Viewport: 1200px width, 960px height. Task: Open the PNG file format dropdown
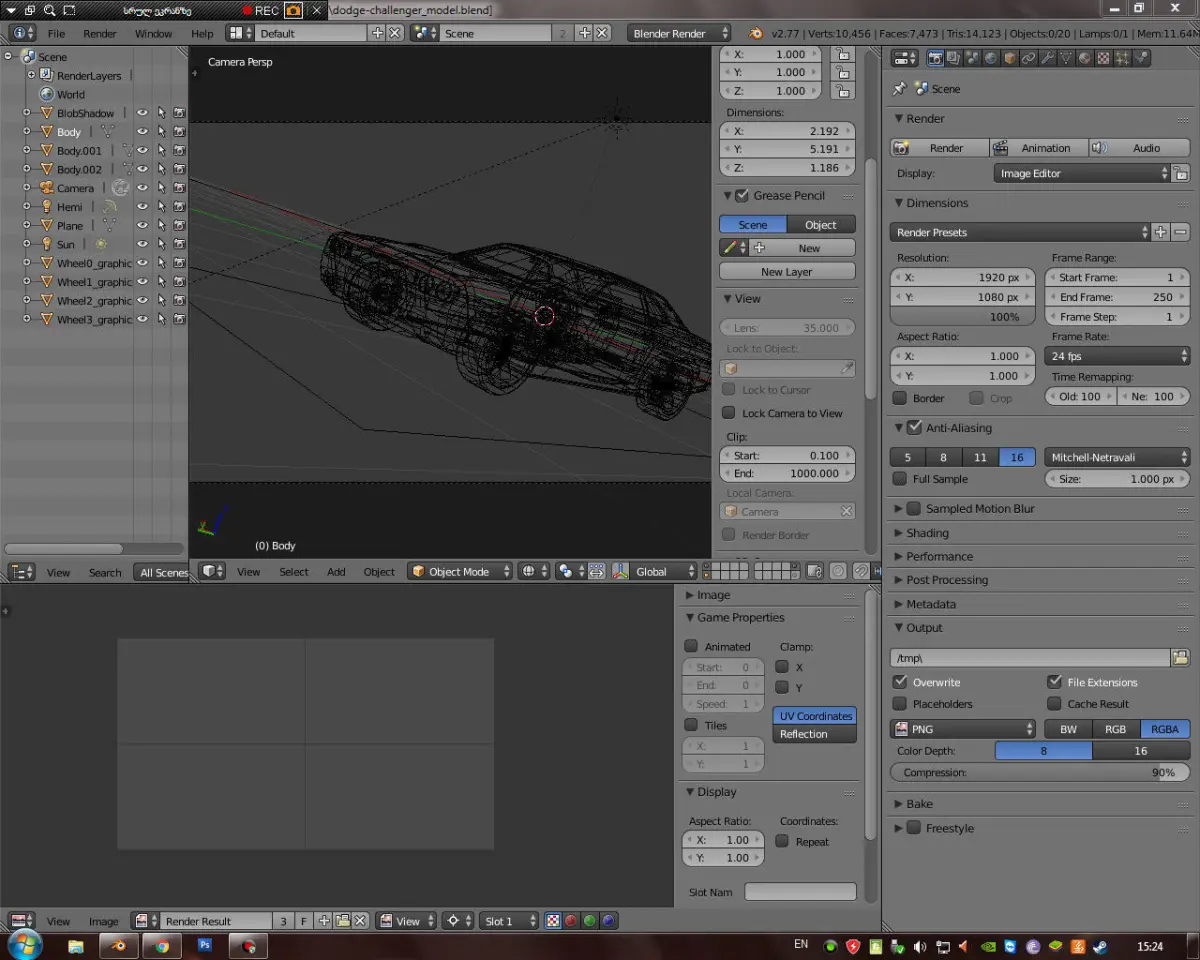point(963,729)
